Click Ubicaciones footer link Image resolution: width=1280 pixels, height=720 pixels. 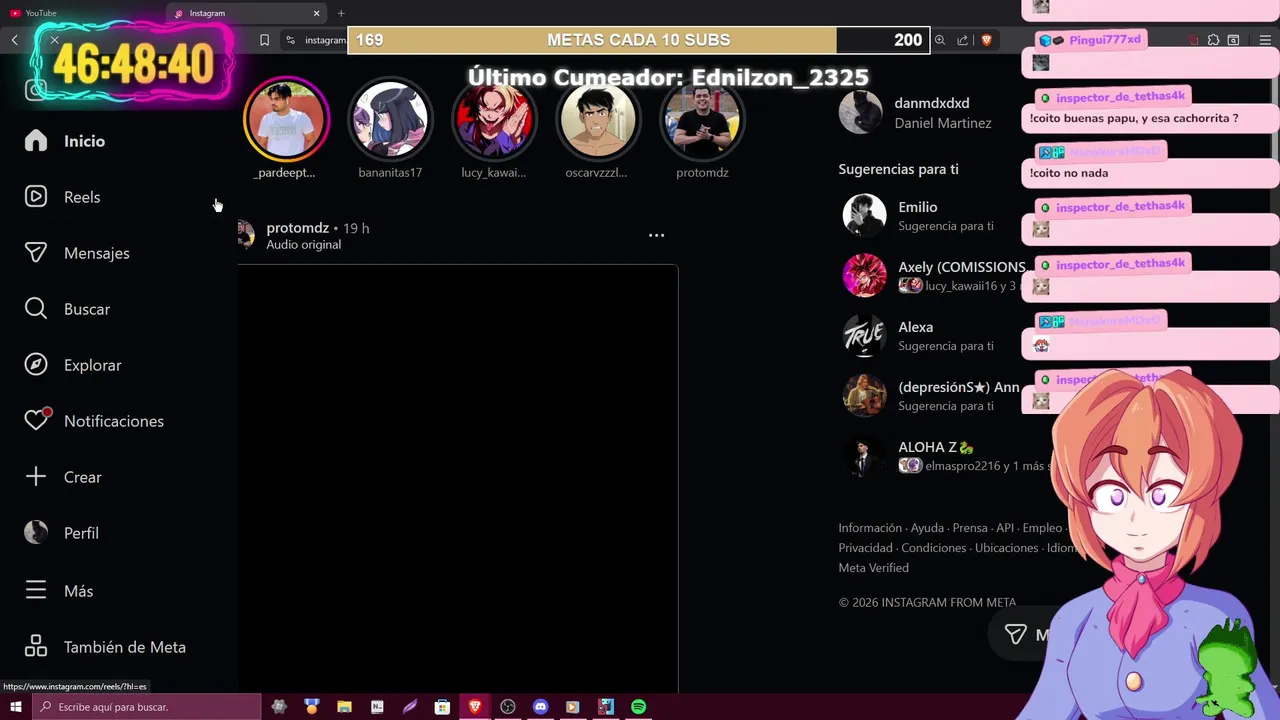click(1007, 548)
